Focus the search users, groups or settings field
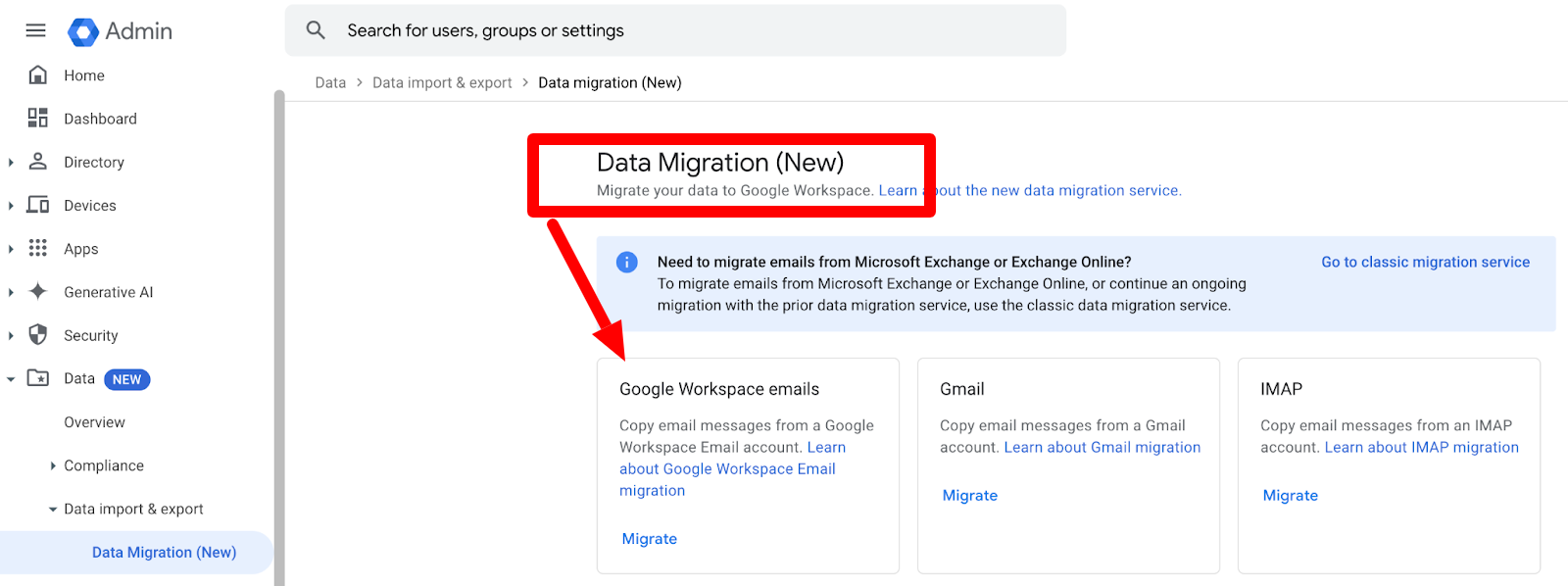The image size is (1568, 586). coord(675,30)
